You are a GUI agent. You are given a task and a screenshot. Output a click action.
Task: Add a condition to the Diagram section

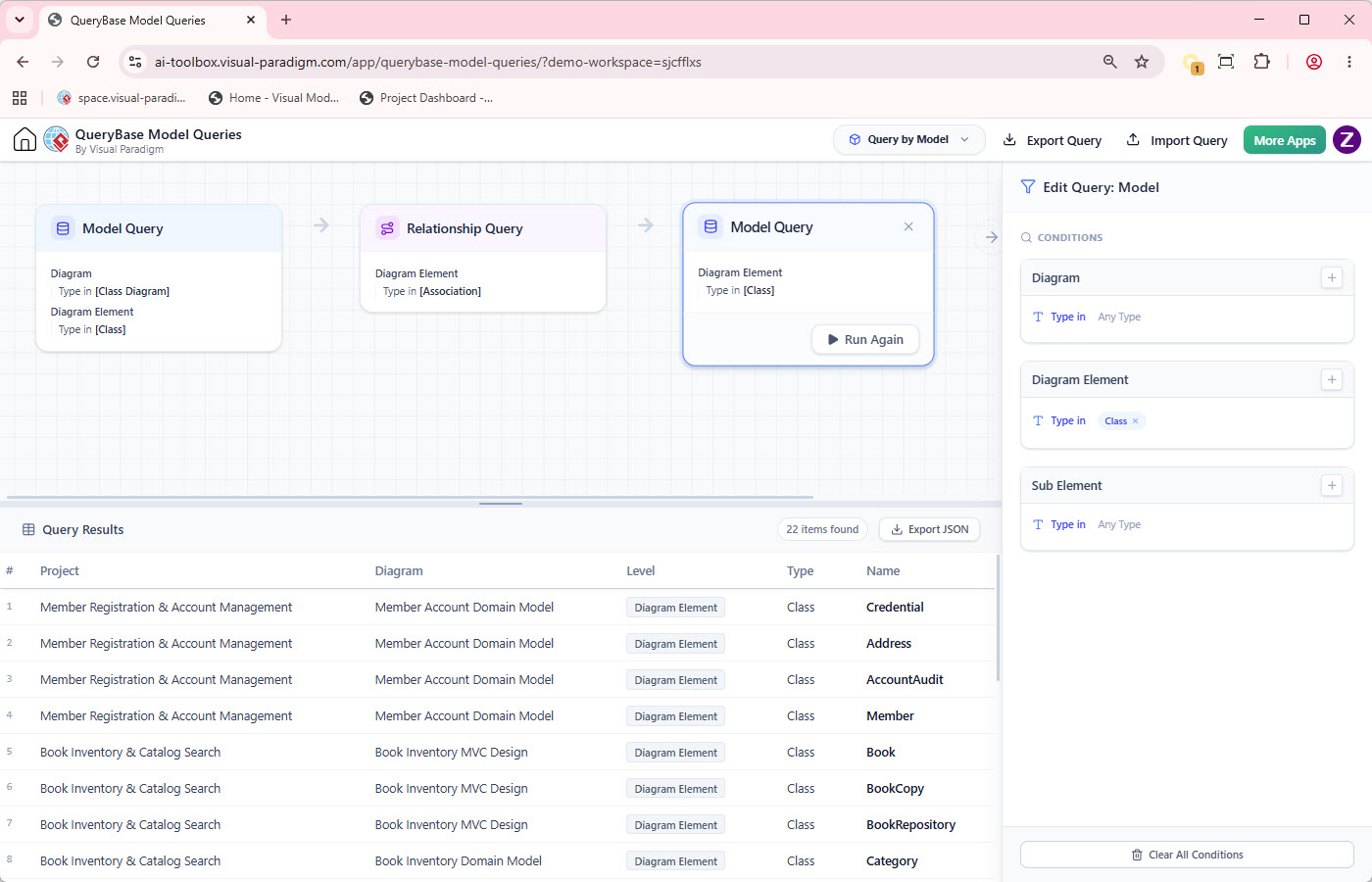(1332, 277)
